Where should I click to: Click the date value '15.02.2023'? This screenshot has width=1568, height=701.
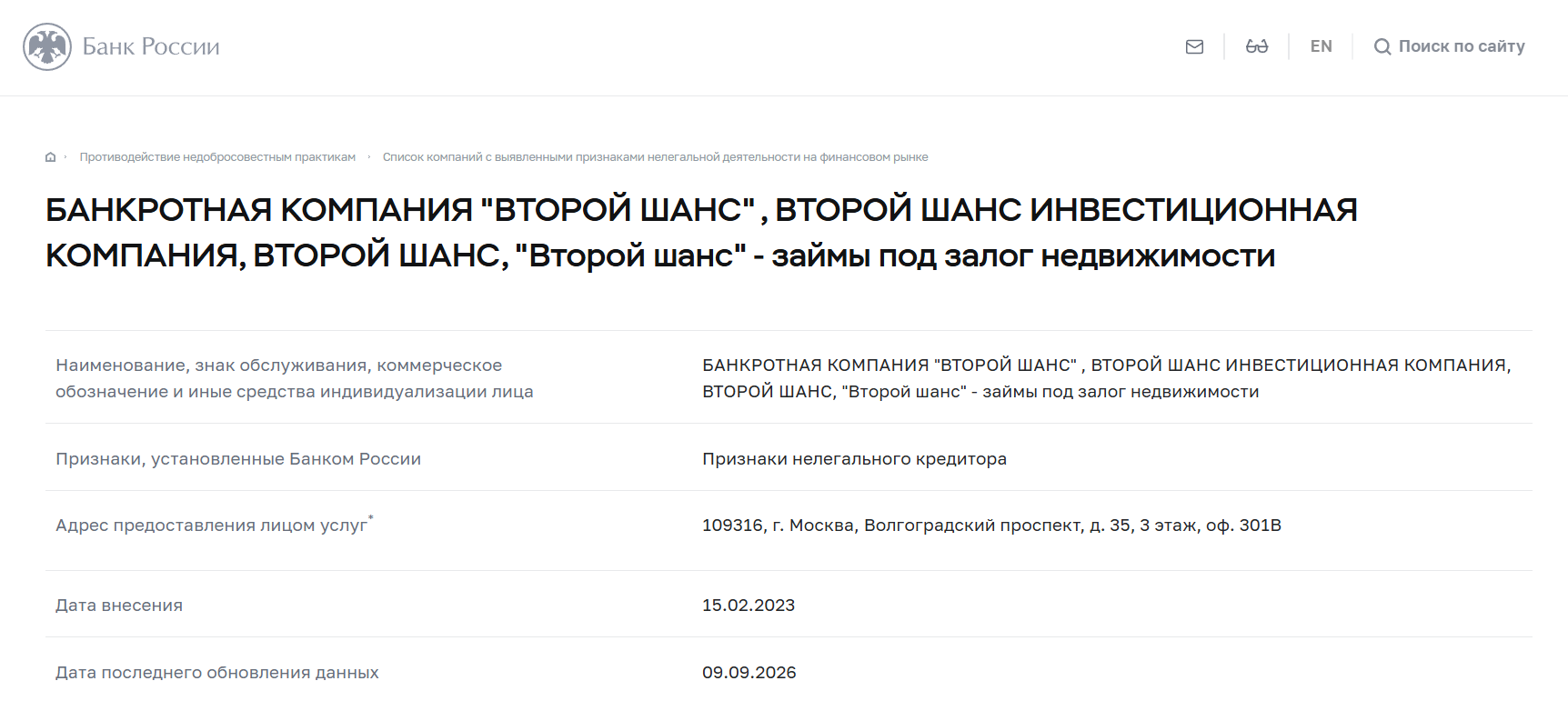coord(749,606)
